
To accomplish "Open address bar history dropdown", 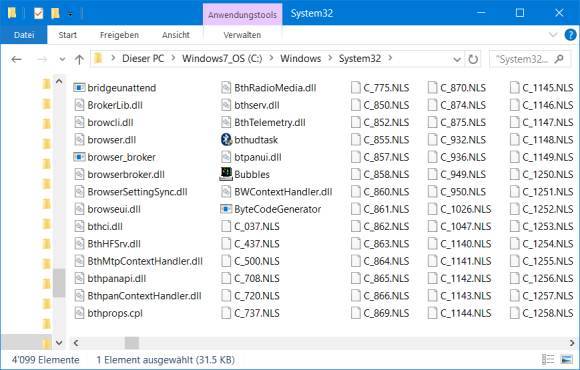I will [457, 60].
